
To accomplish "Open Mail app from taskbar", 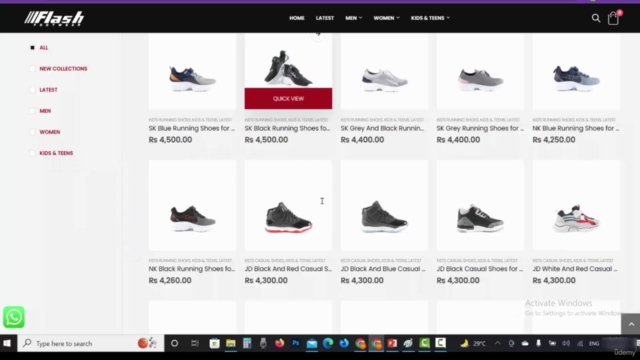I will (x=312, y=343).
